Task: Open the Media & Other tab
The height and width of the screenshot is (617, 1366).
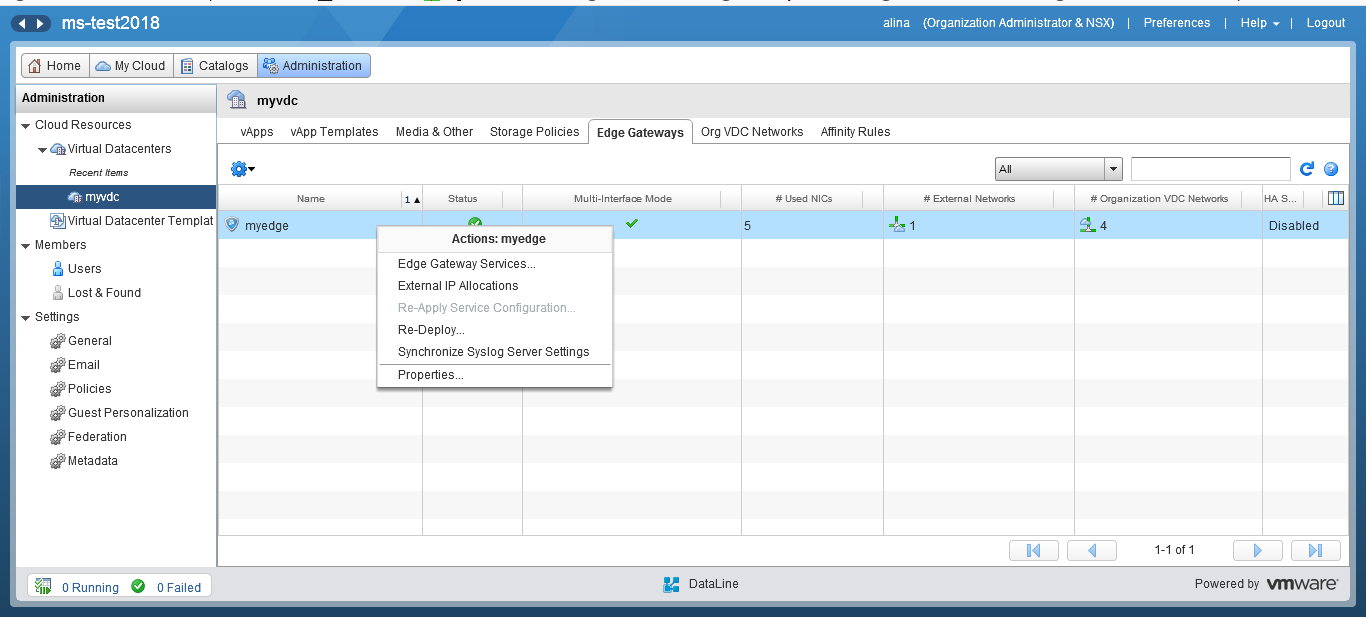Action: (x=434, y=132)
